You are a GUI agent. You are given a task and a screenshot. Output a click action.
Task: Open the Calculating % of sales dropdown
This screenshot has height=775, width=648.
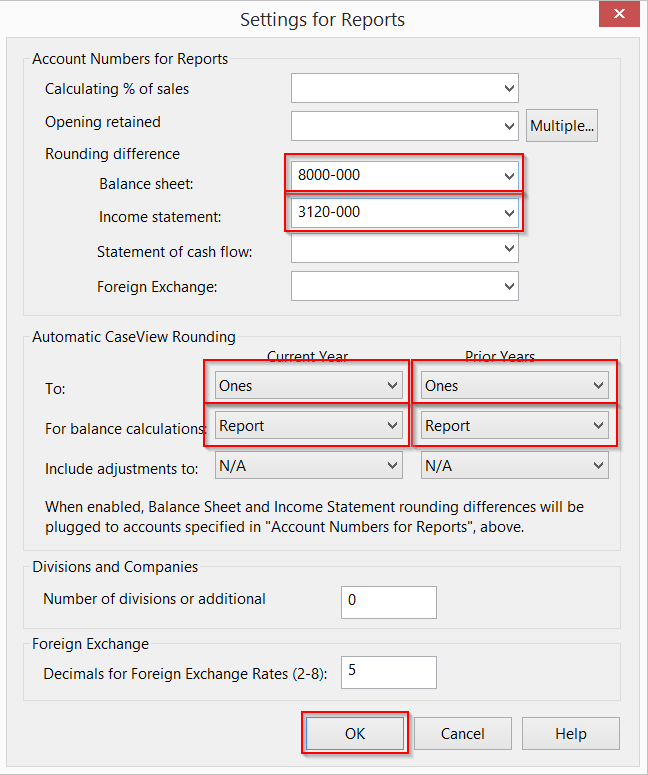404,88
